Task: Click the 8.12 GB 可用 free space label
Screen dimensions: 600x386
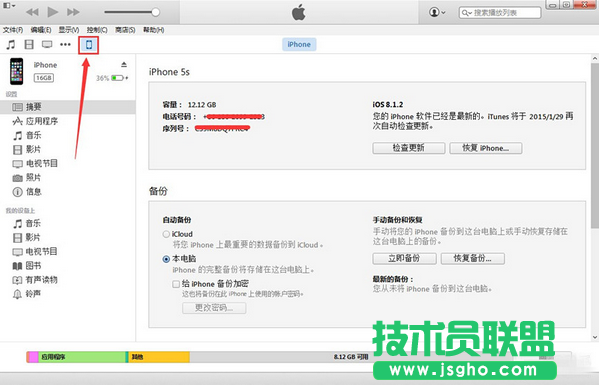Action: pos(351,357)
